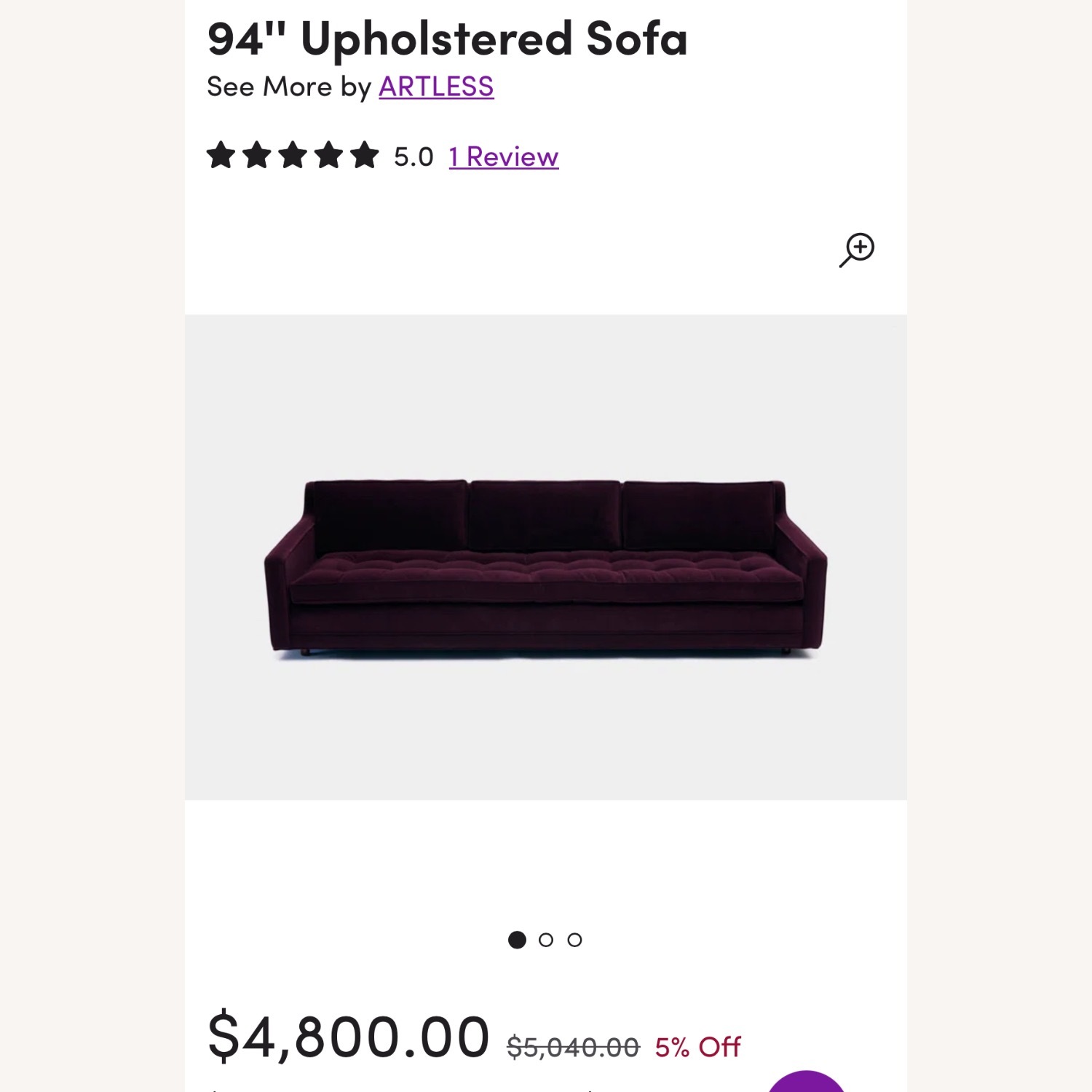Click the fifth rating star
This screenshot has width=1092, height=1092.
(364, 156)
